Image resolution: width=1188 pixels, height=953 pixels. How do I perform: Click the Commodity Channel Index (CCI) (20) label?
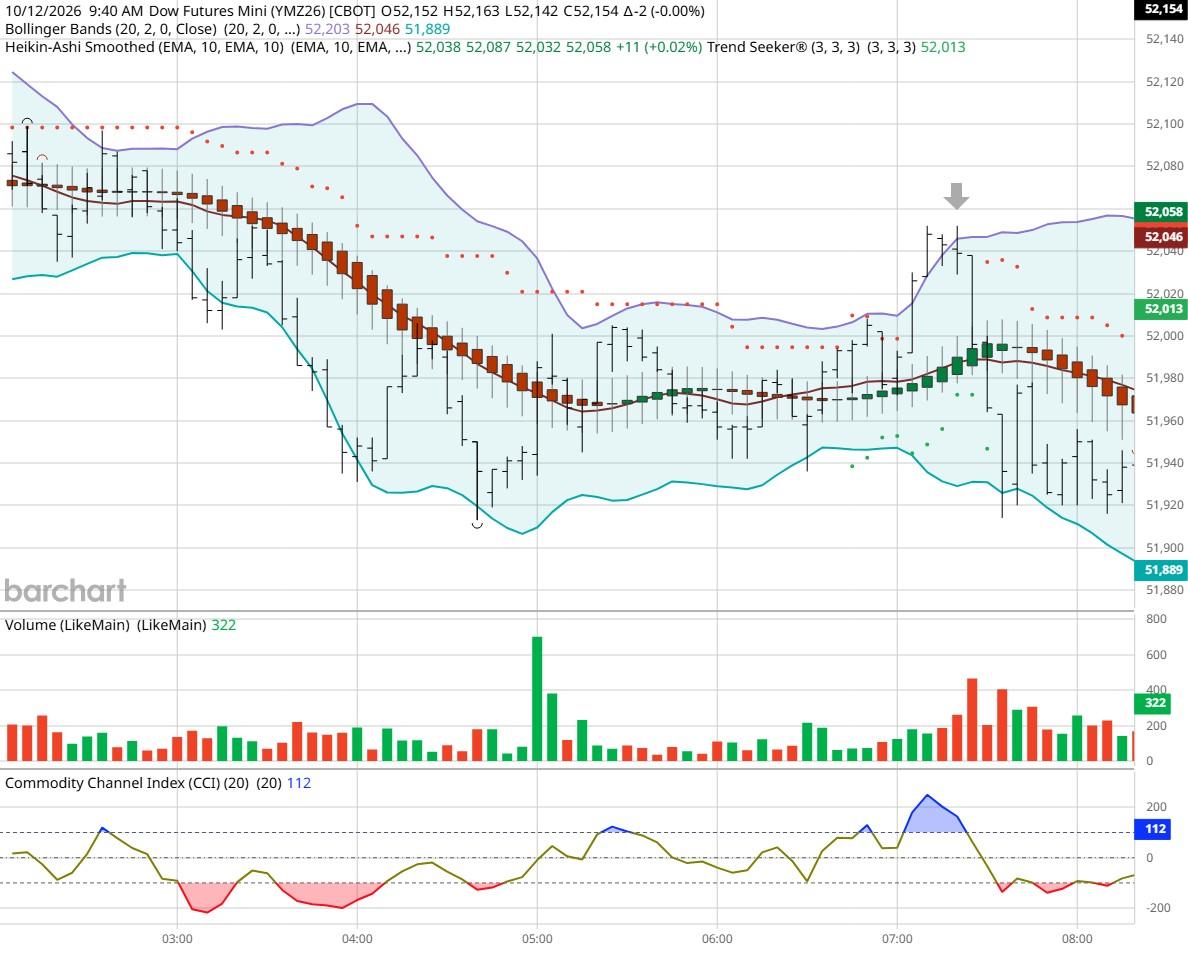point(127,783)
